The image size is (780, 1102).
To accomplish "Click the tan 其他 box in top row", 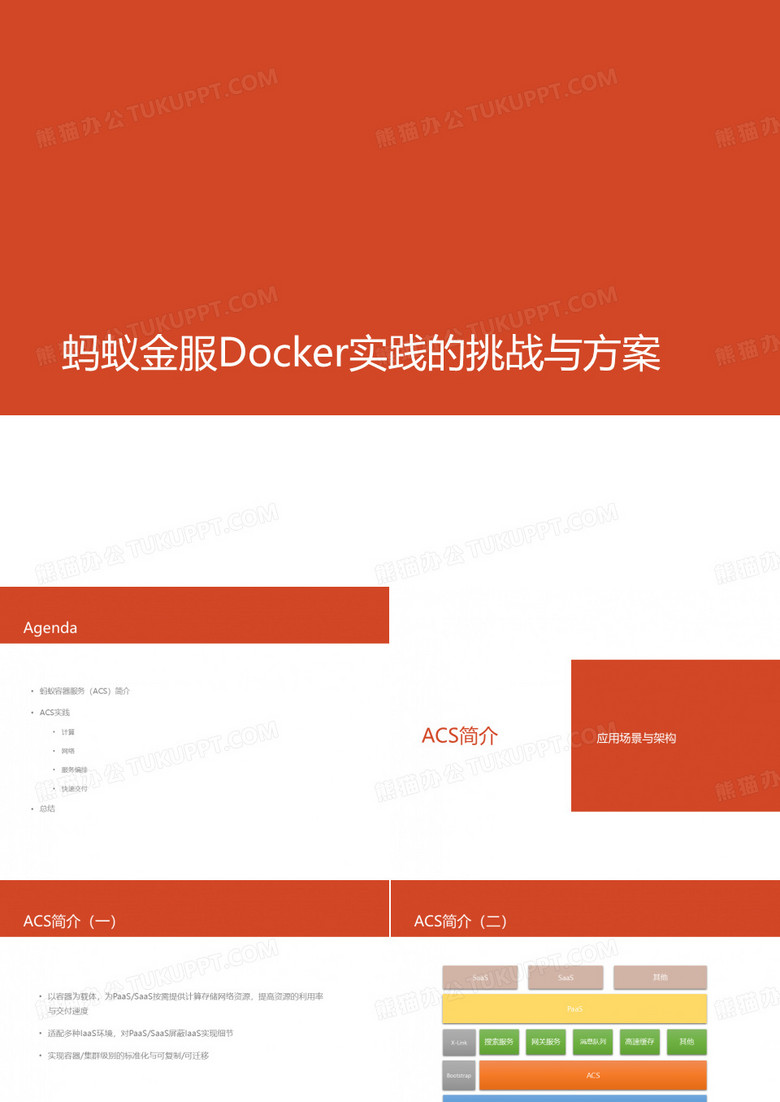I will pyautogui.click(x=660, y=977).
